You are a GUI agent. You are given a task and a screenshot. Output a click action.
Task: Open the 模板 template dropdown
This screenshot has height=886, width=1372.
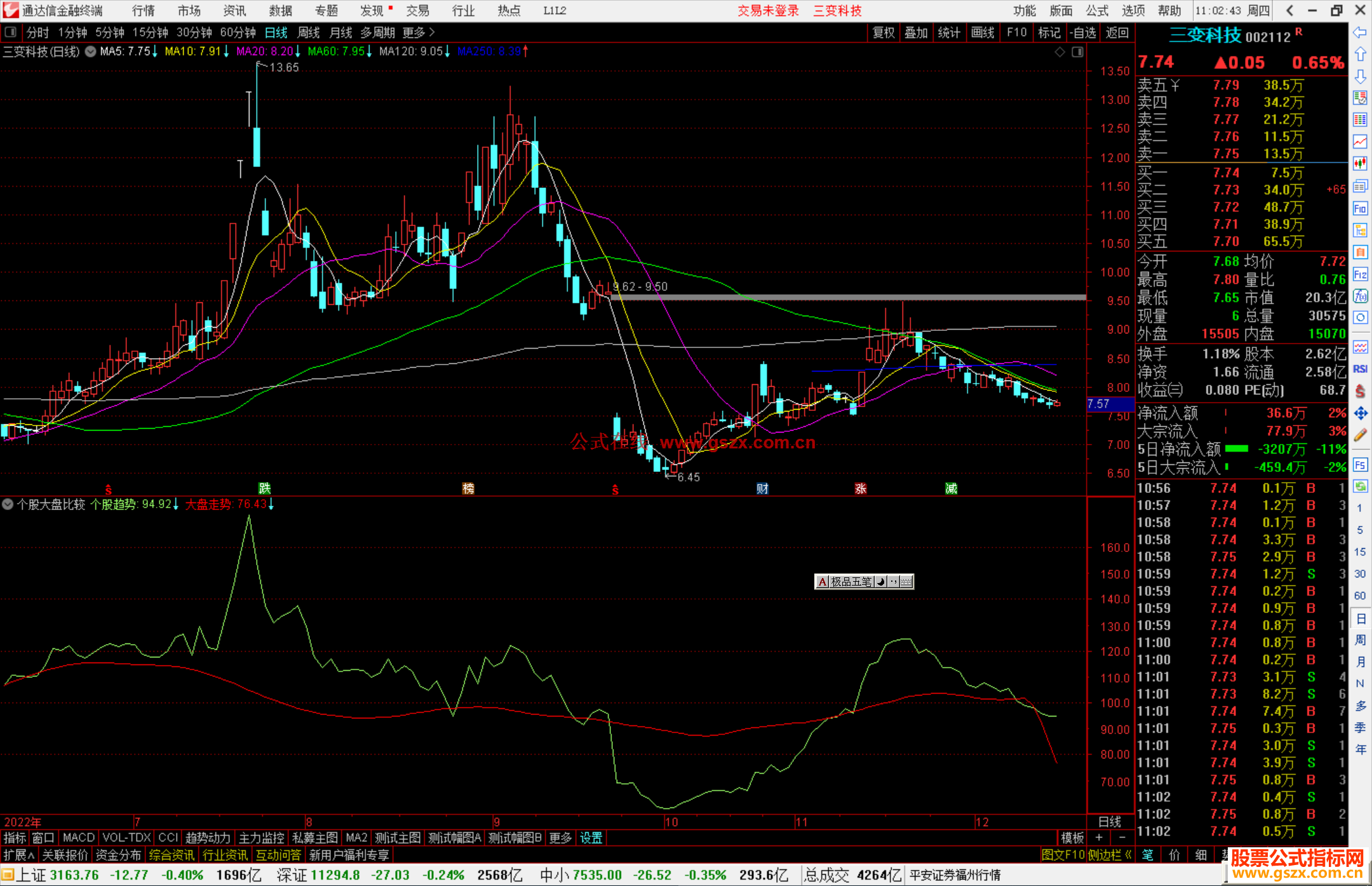point(1073,838)
